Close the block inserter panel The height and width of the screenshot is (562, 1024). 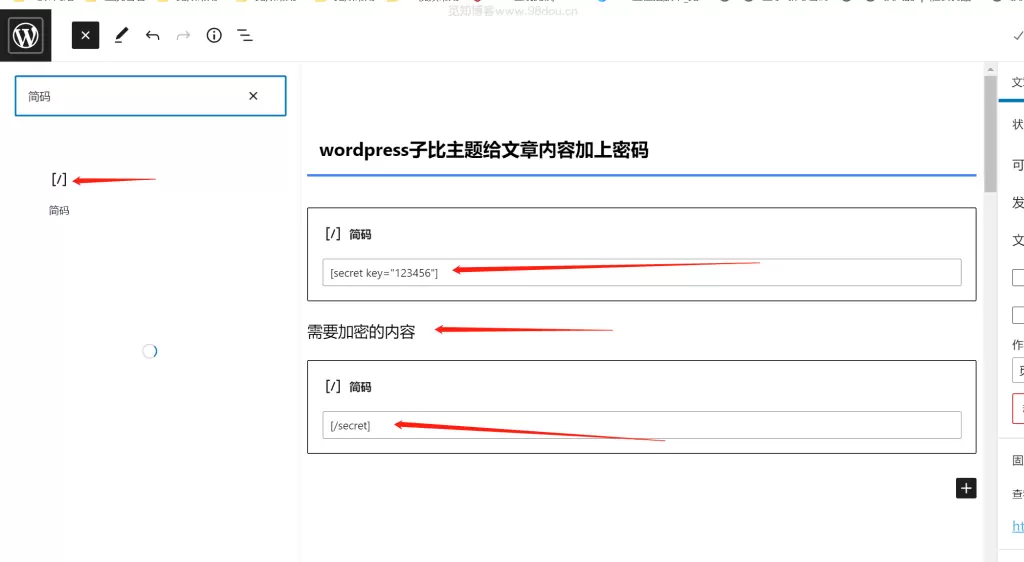[x=86, y=35]
